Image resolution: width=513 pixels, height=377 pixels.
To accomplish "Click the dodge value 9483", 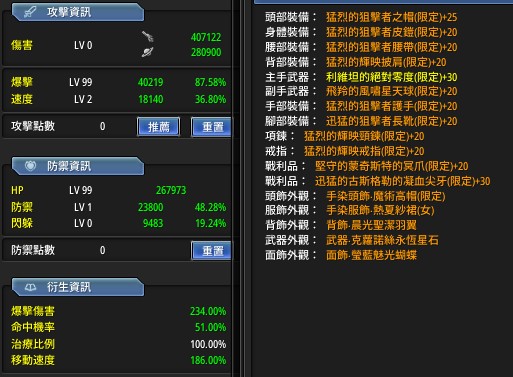I will pyautogui.click(x=153, y=223).
